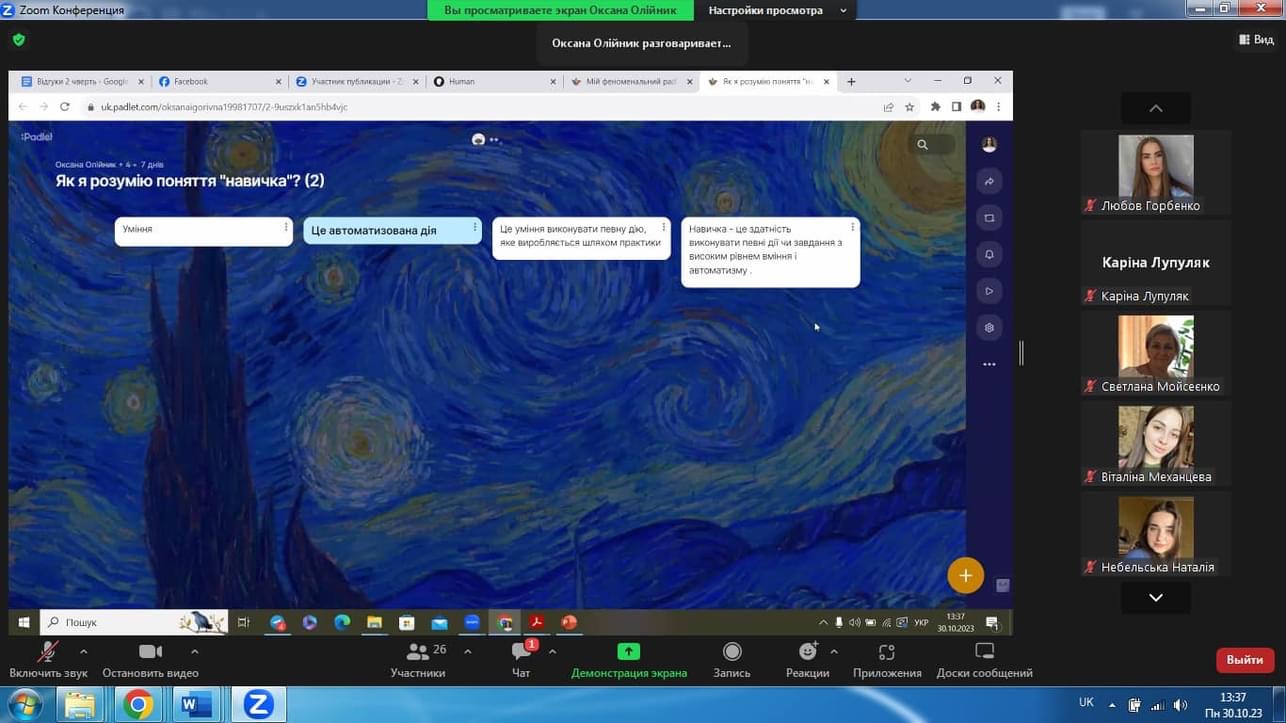Open Приложения apps in Zoom
This screenshot has height=723, width=1286.
pos(887,660)
